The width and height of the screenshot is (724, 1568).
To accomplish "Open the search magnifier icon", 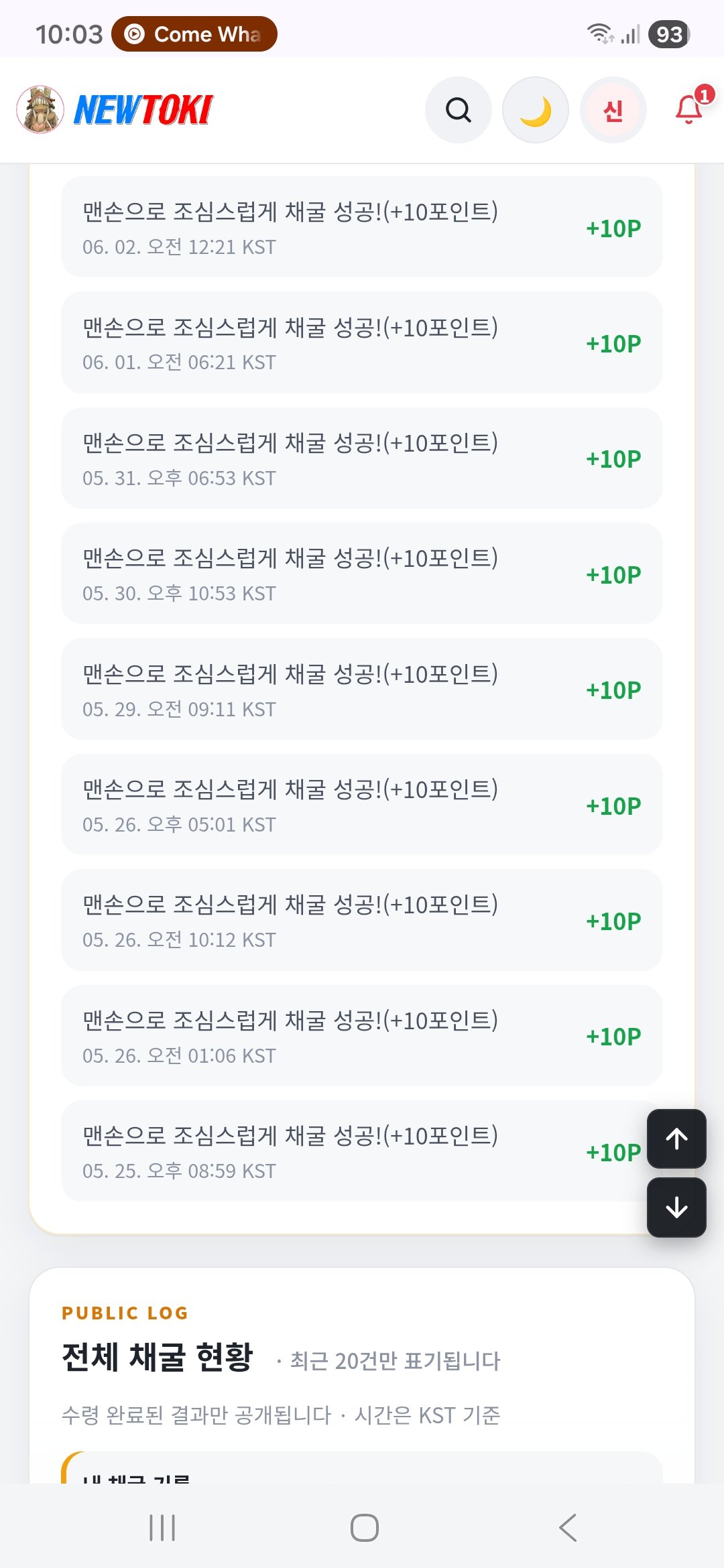I will [x=459, y=110].
